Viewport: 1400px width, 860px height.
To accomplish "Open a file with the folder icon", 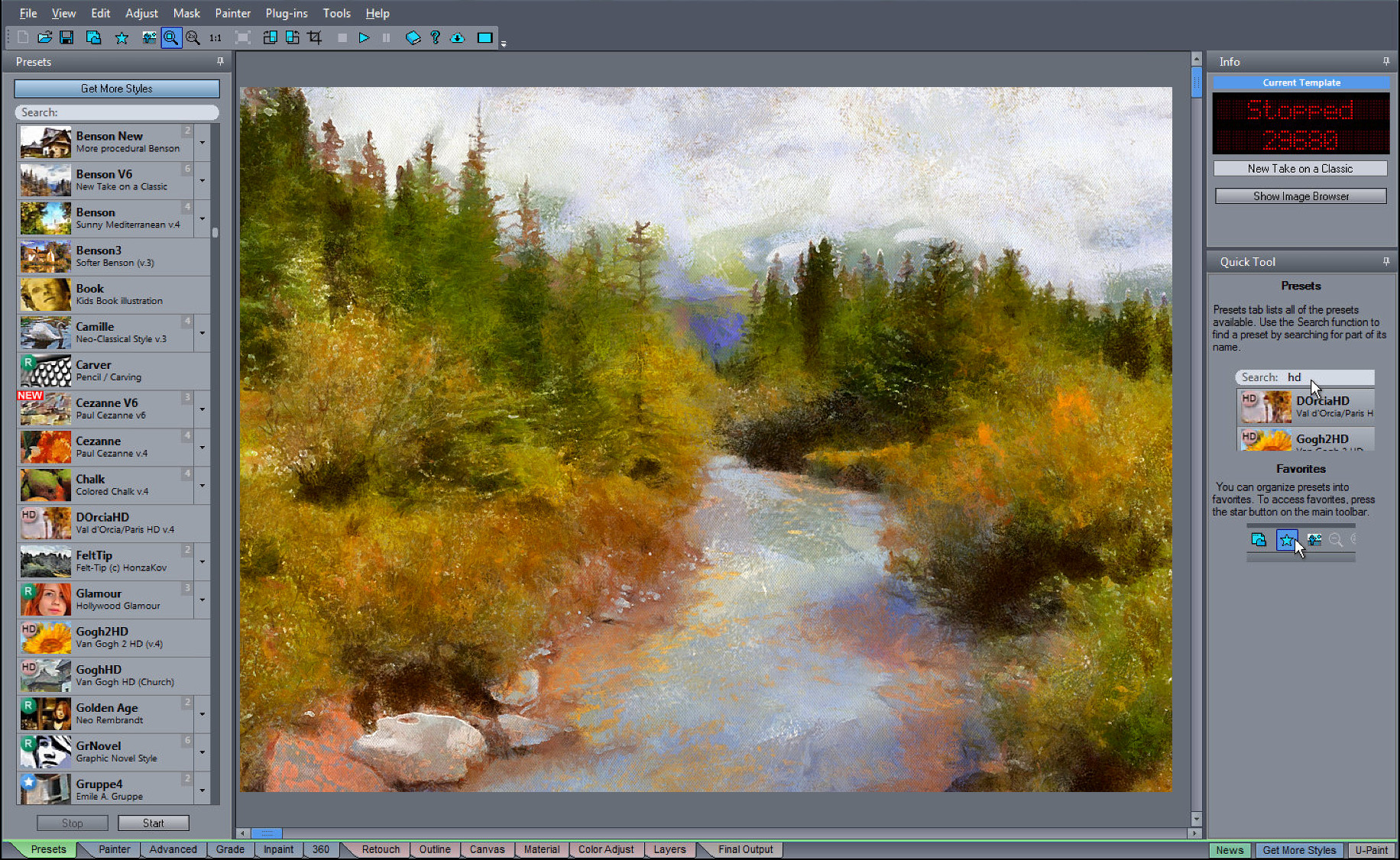I will [x=45, y=37].
